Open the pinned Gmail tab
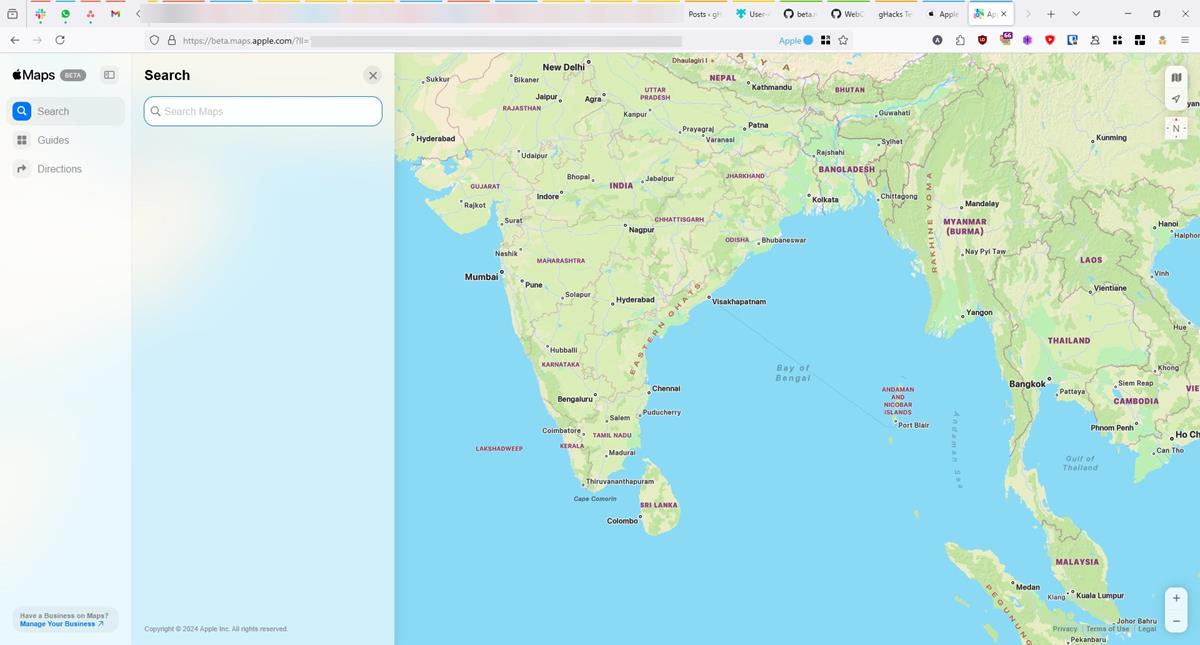The image size is (1200, 645). coord(116,14)
